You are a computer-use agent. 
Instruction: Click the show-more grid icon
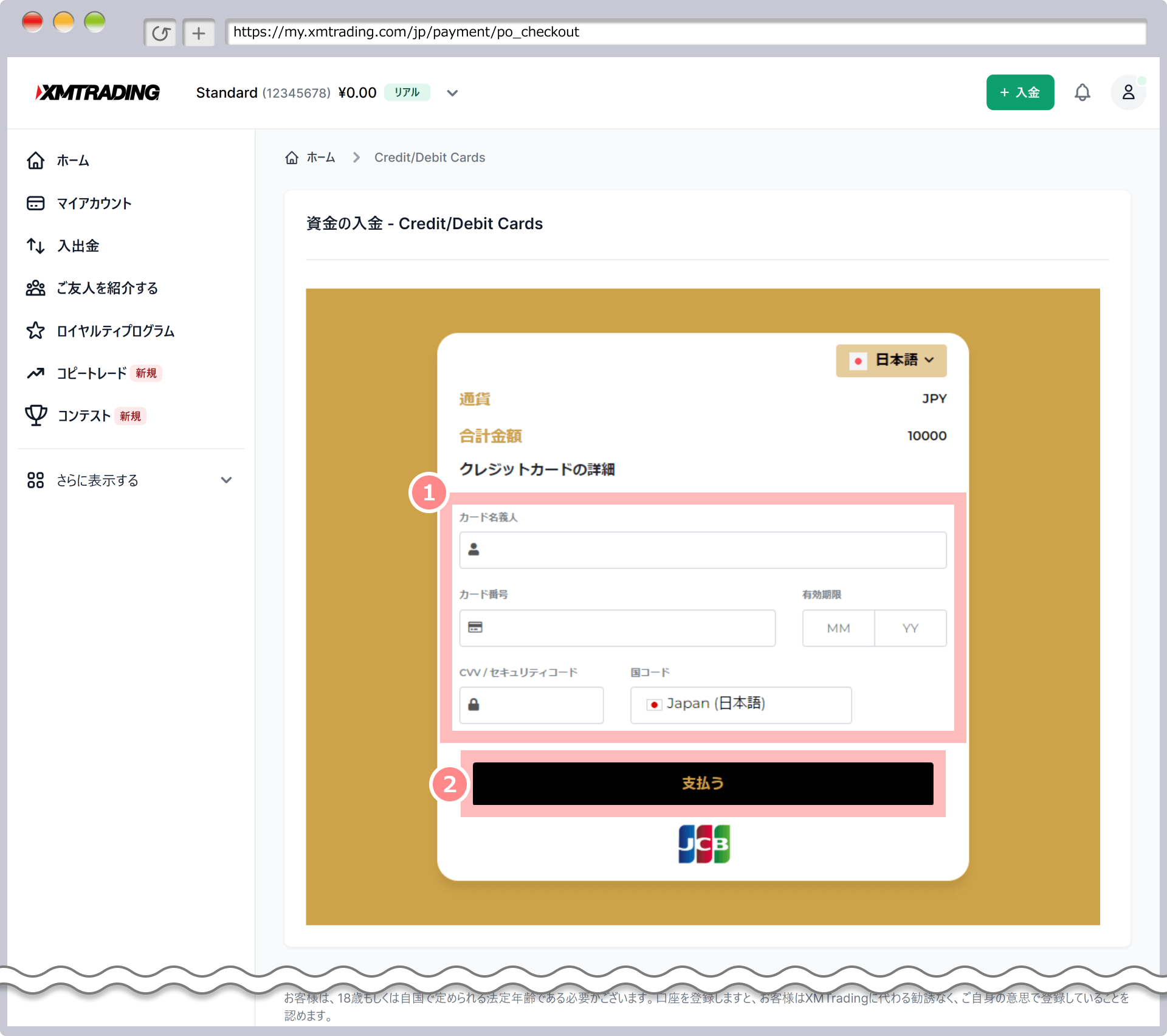click(36, 480)
